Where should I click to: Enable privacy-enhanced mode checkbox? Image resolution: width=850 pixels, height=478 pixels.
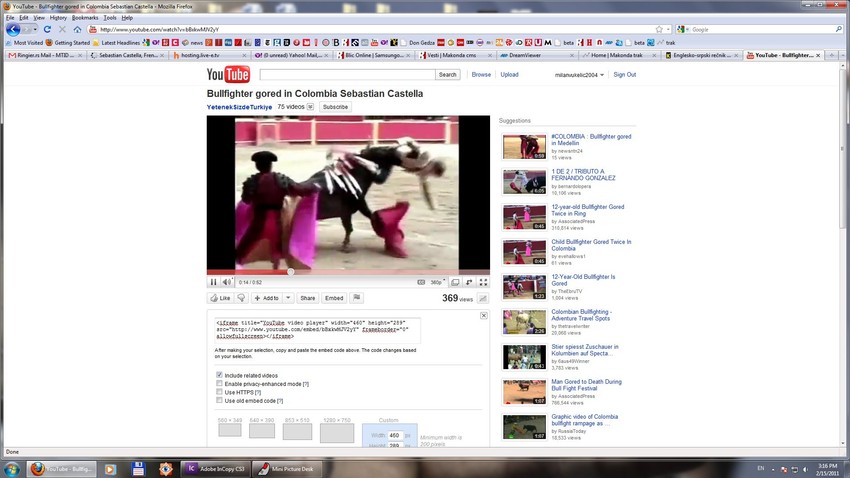click(x=220, y=384)
